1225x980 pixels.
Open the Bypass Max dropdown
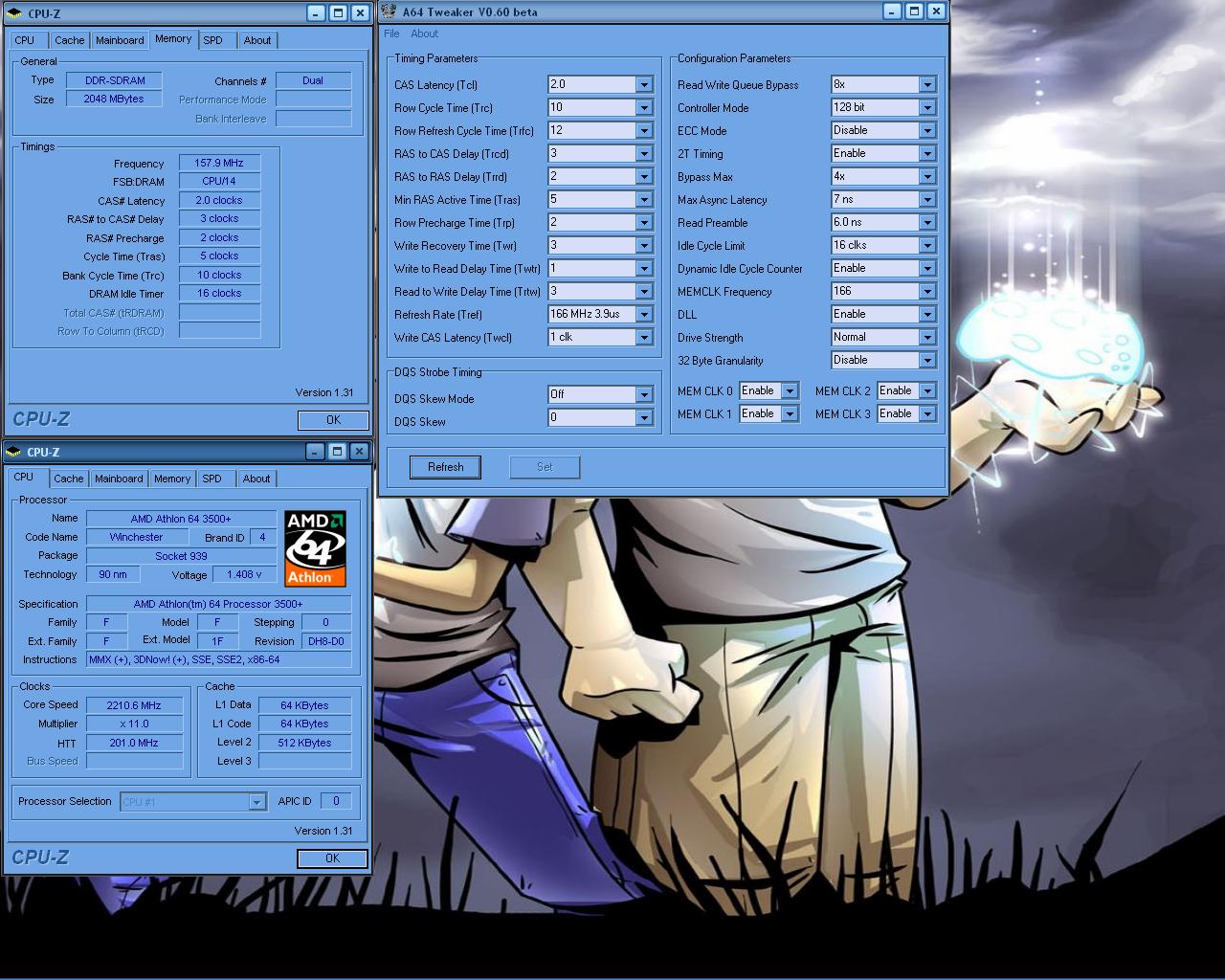coord(927,176)
